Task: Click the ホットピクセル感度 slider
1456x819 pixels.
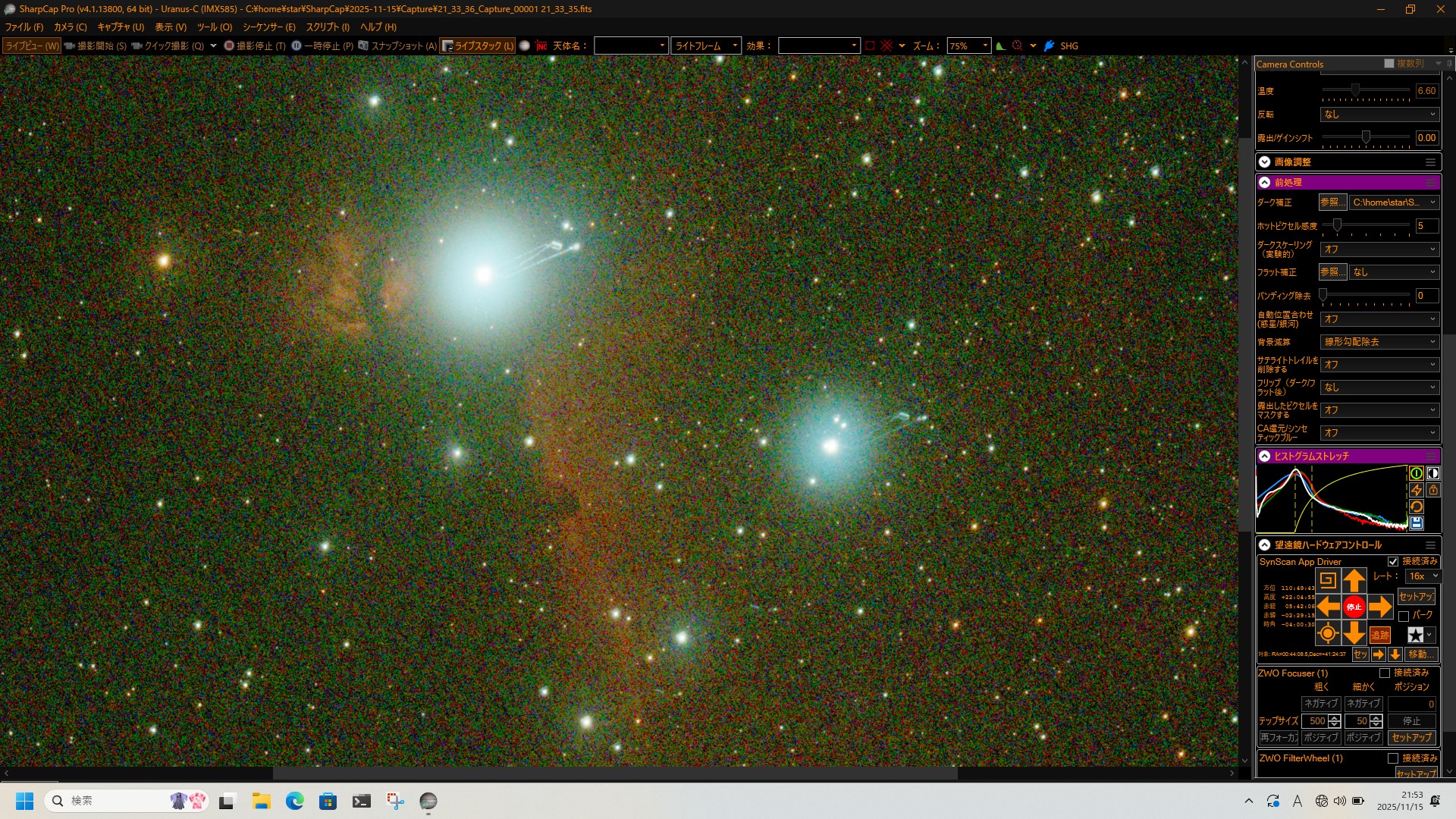Action: coord(1337,226)
